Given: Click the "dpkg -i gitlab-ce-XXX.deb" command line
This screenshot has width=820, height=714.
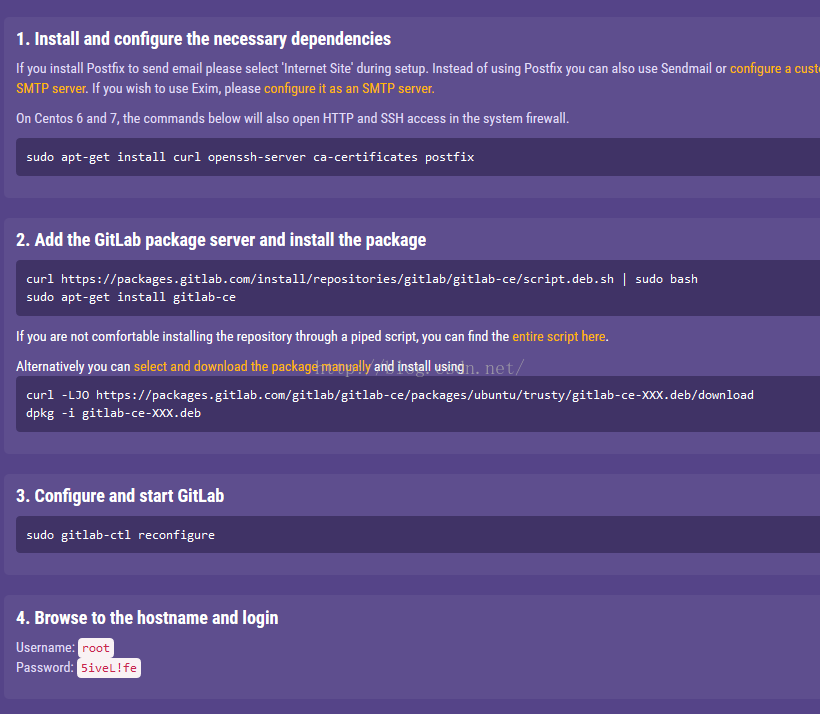Looking at the screenshot, I should click(113, 413).
